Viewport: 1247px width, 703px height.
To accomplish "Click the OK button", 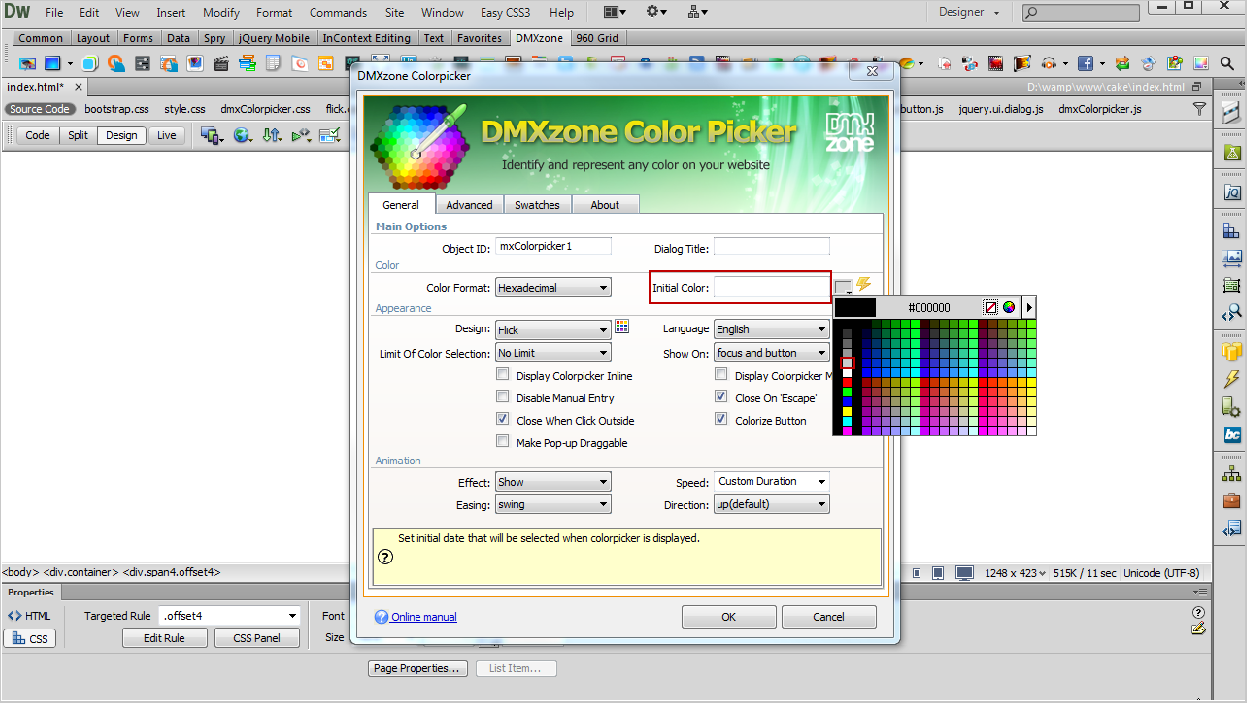I will click(x=729, y=617).
